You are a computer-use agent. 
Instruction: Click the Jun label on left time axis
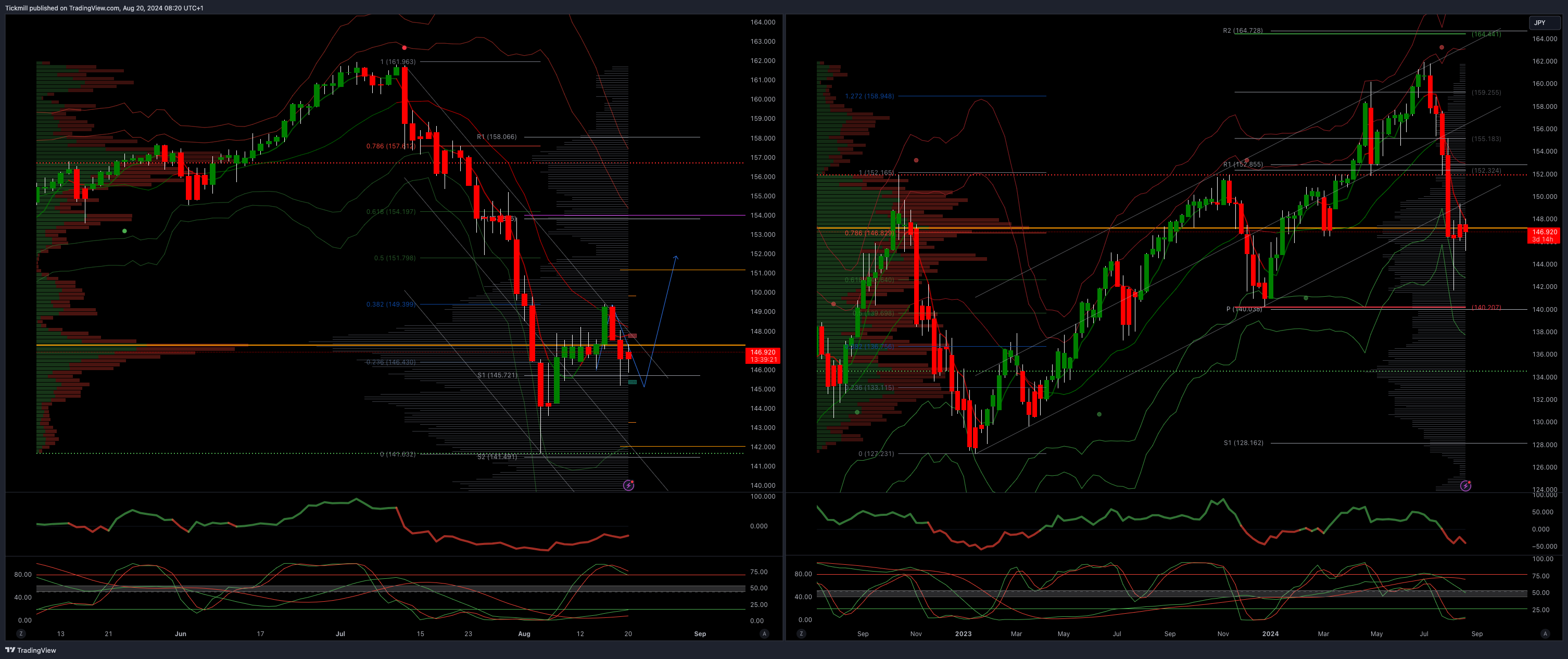pyautogui.click(x=181, y=633)
